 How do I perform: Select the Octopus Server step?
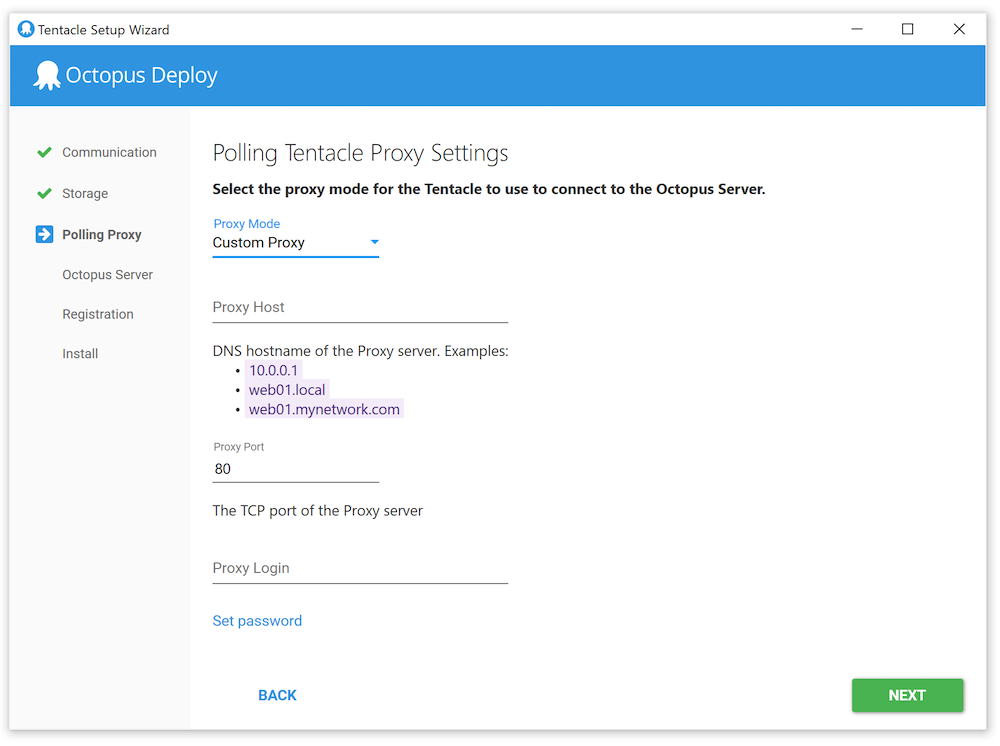click(107, 275)
